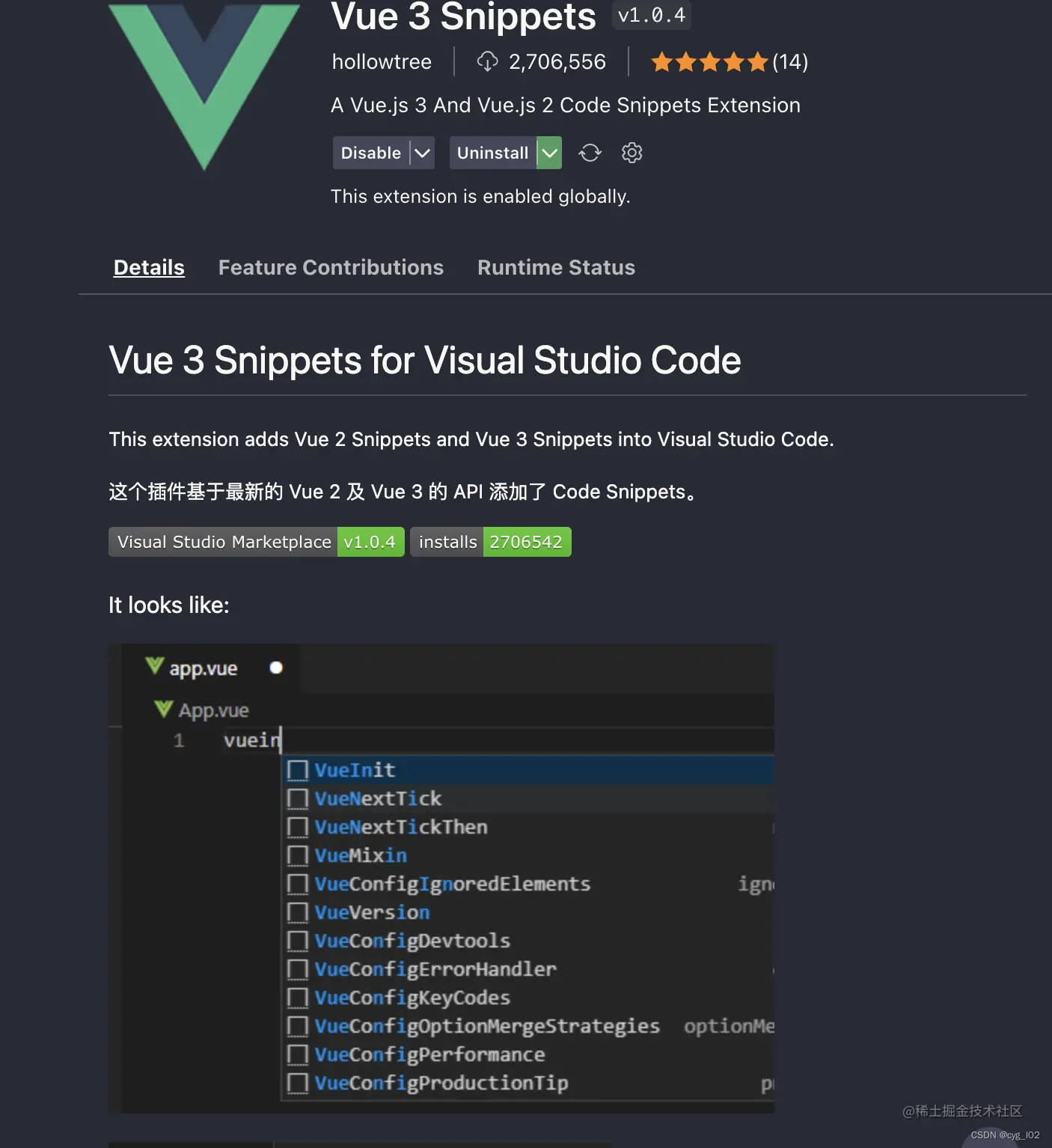The width and height of the screenshot is (1052, 1148).
Task: Switch to Feature Contributions tab
Action: click(x=331, y=267)
